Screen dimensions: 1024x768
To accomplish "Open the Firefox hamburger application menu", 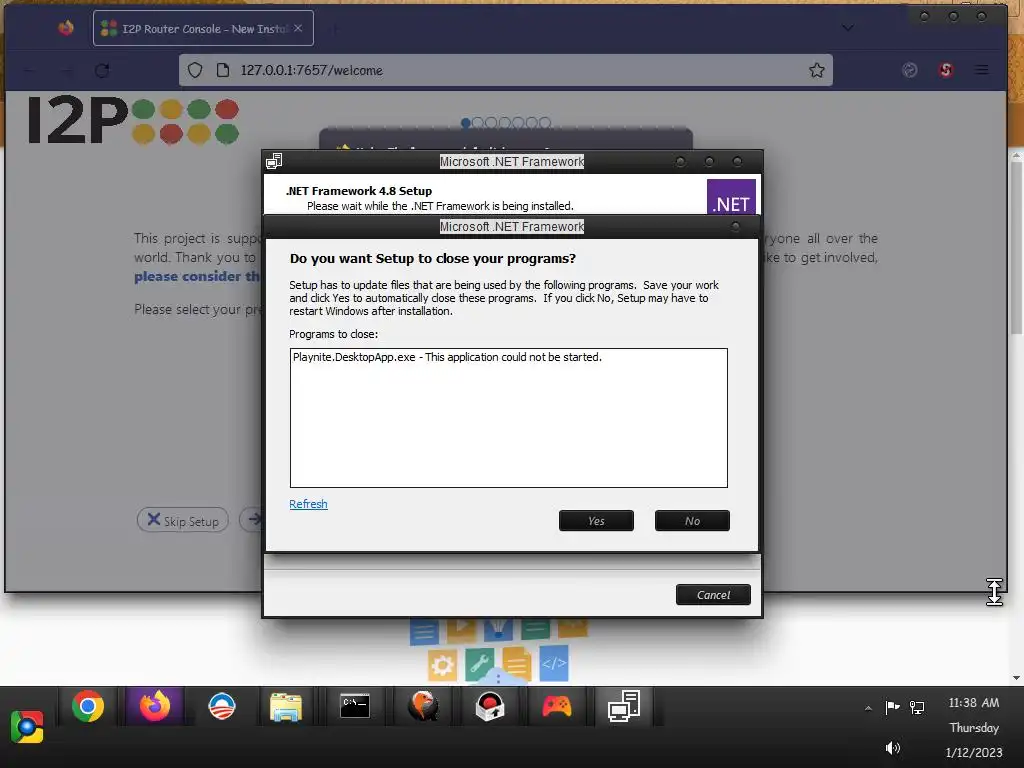I will 982,70.
